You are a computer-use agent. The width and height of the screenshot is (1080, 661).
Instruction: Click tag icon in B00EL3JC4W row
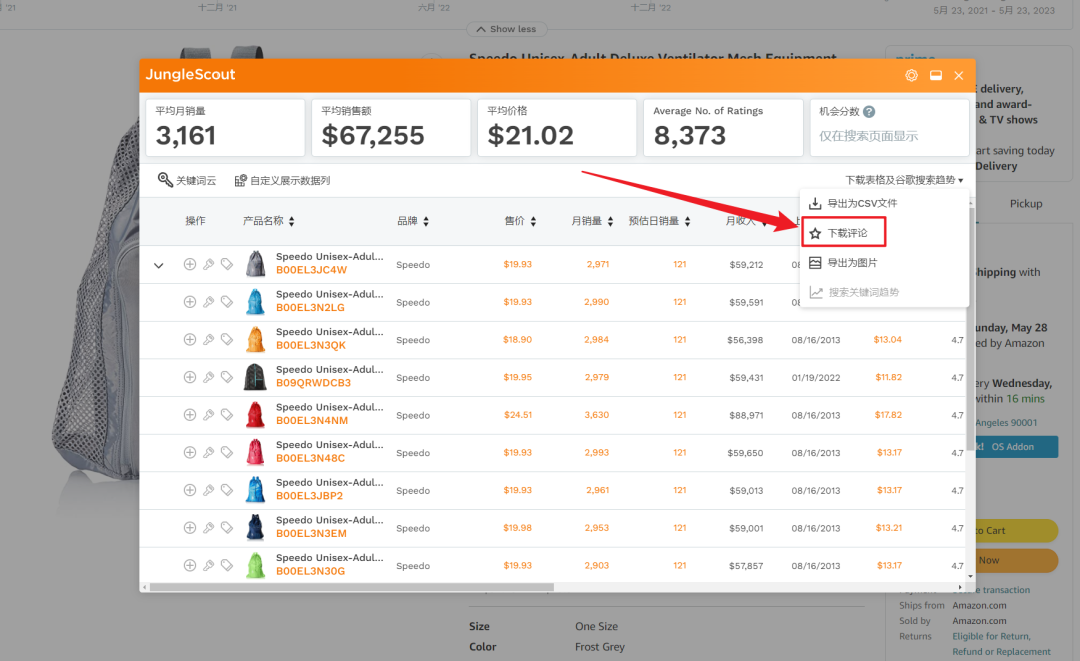(227, 264)
